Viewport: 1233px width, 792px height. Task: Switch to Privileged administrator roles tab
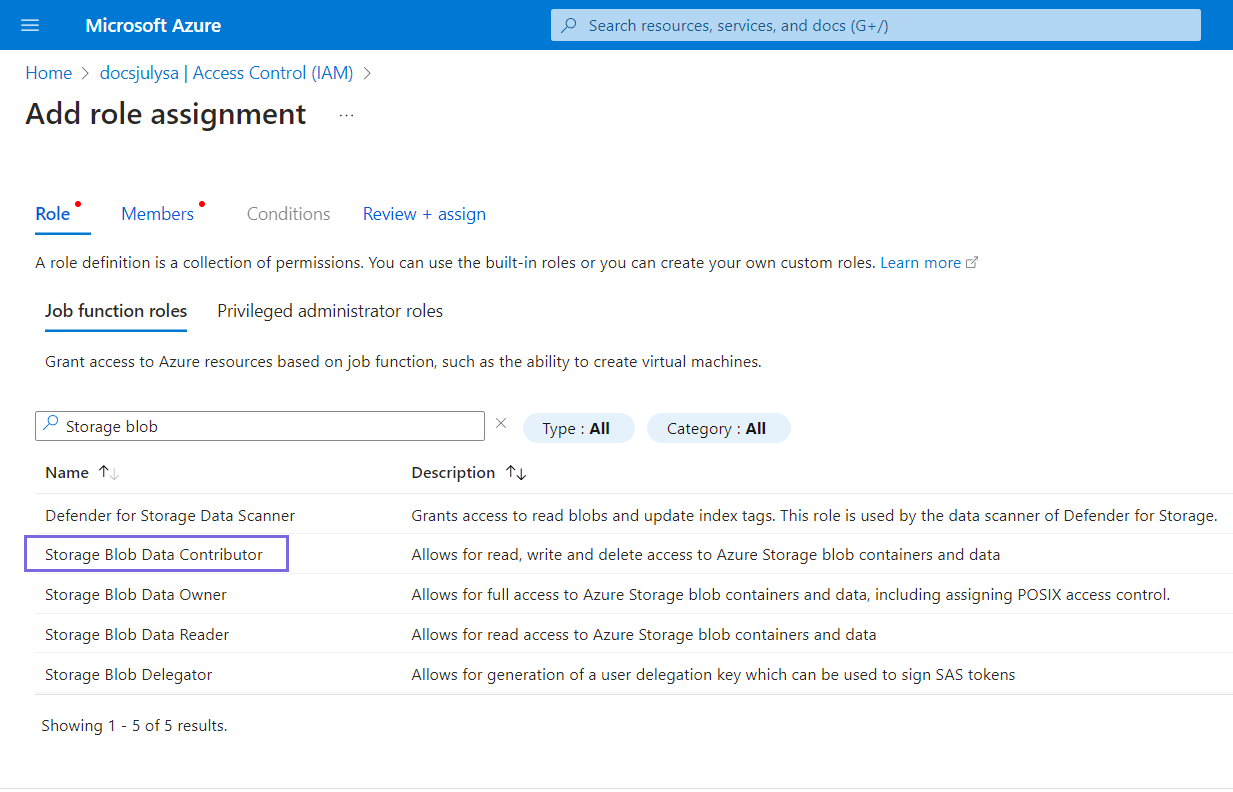coord(330,311)
